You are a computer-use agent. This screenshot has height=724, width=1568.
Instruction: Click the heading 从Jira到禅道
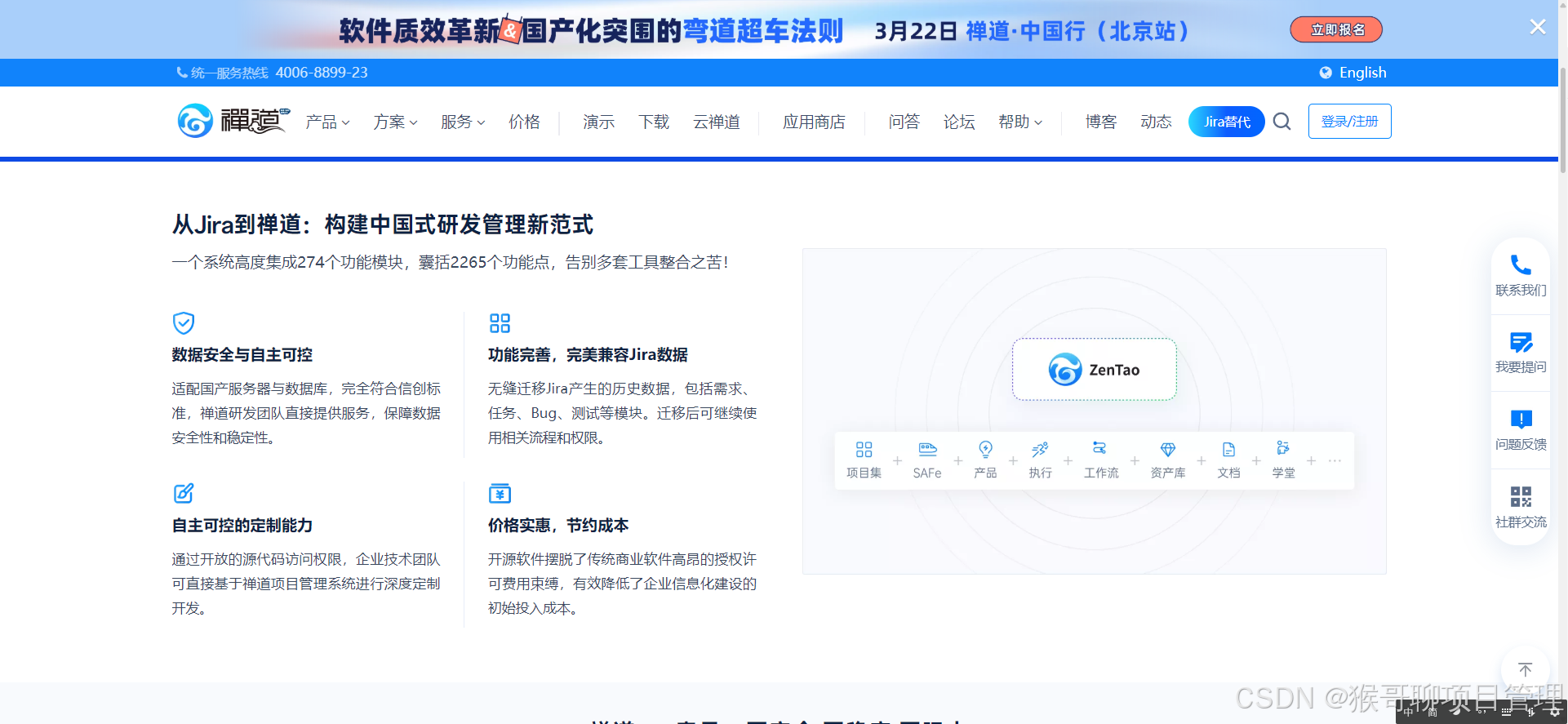pyautogui.click(x=383, y=224)
